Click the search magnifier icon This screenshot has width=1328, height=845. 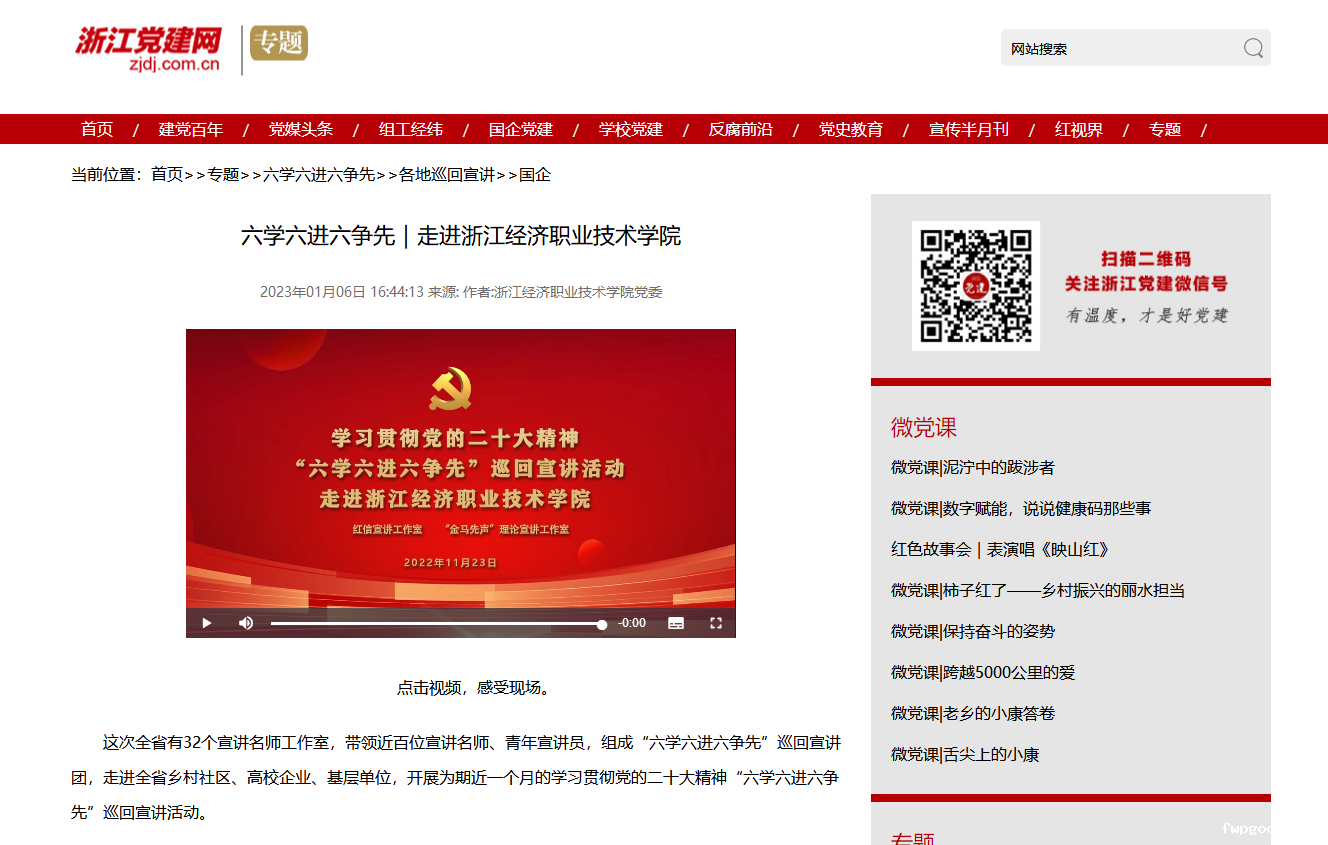tap(1253, 48)
